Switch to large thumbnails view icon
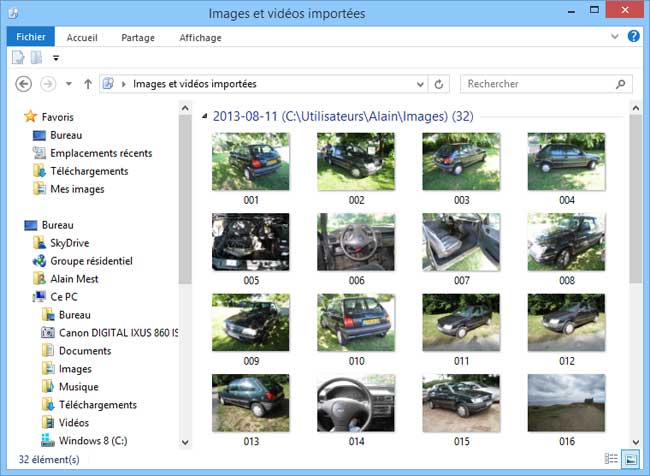 click(631, 459)
